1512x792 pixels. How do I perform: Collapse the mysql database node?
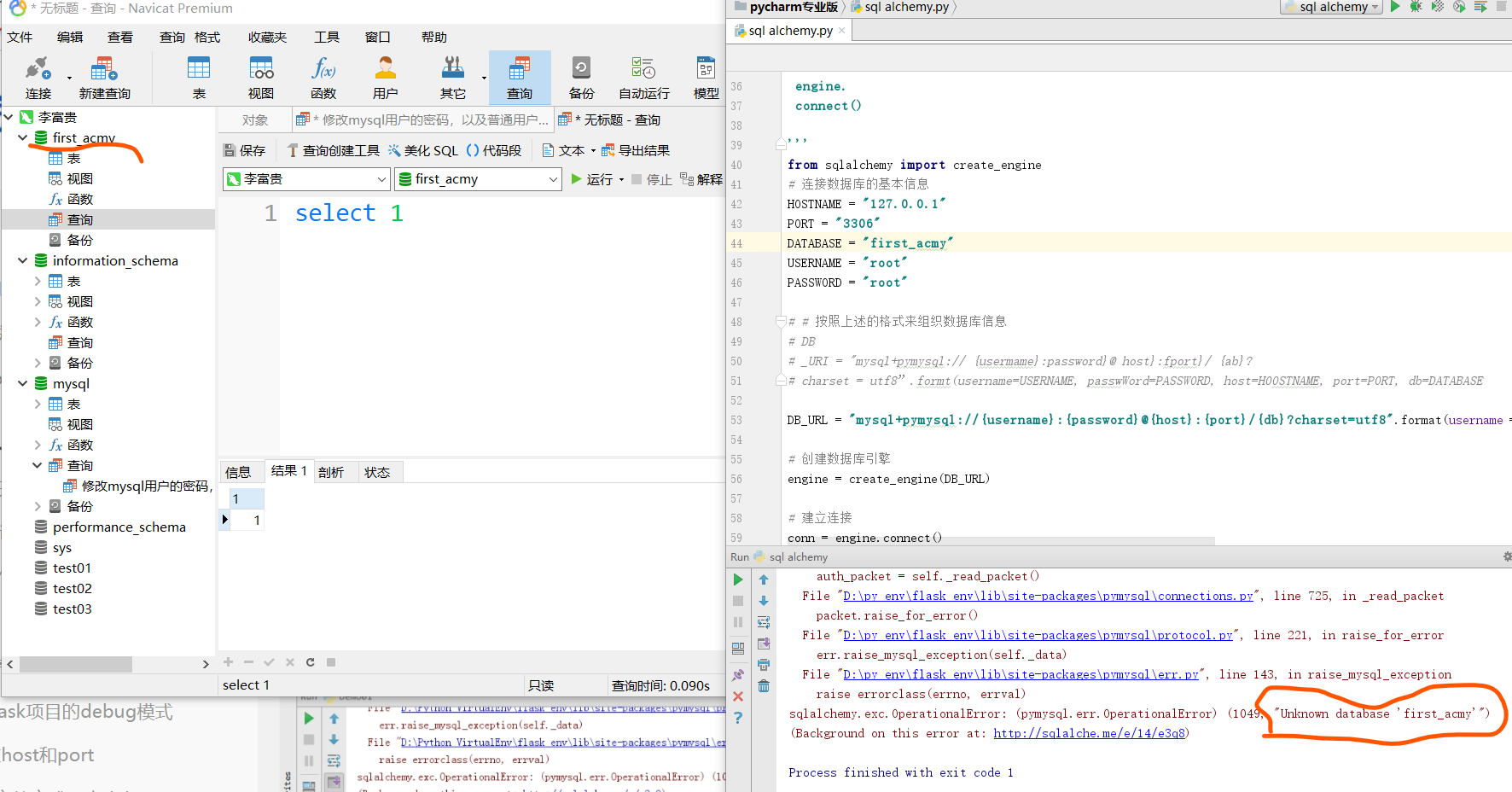coord(23,383)
